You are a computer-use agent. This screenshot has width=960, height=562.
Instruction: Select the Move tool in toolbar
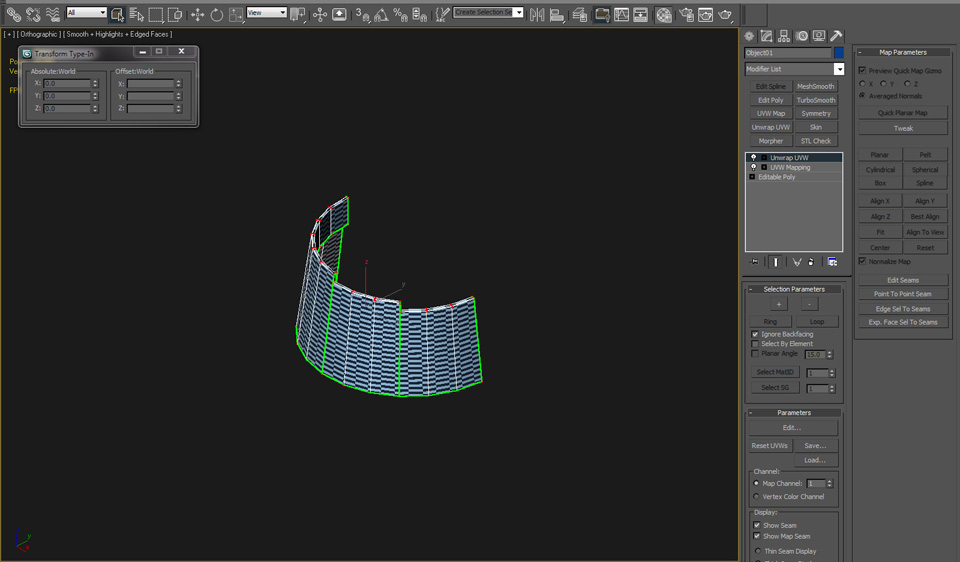(197, 14)
